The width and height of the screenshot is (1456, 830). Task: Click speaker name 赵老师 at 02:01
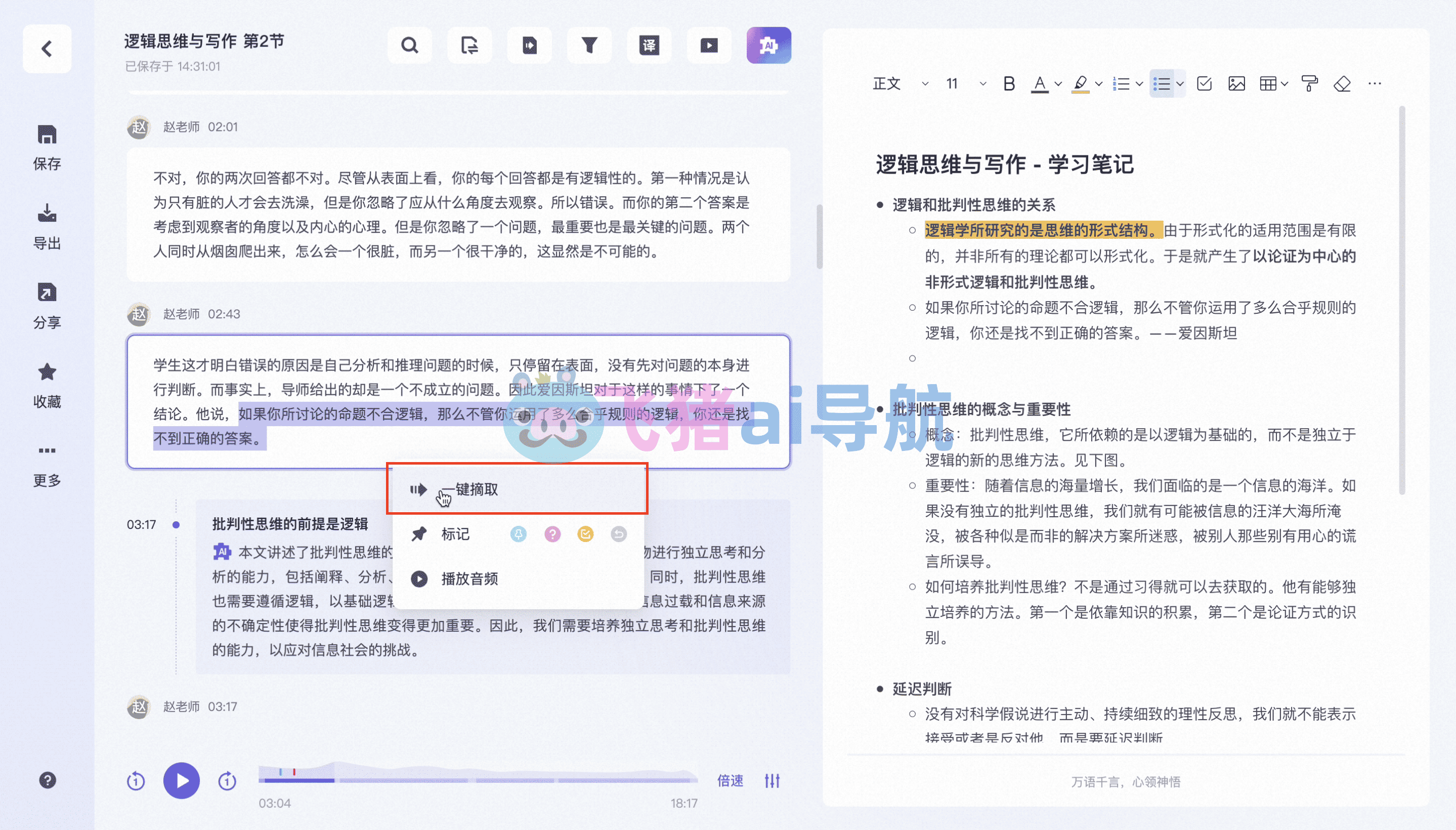pyautogui.click(x=181, y=127)
